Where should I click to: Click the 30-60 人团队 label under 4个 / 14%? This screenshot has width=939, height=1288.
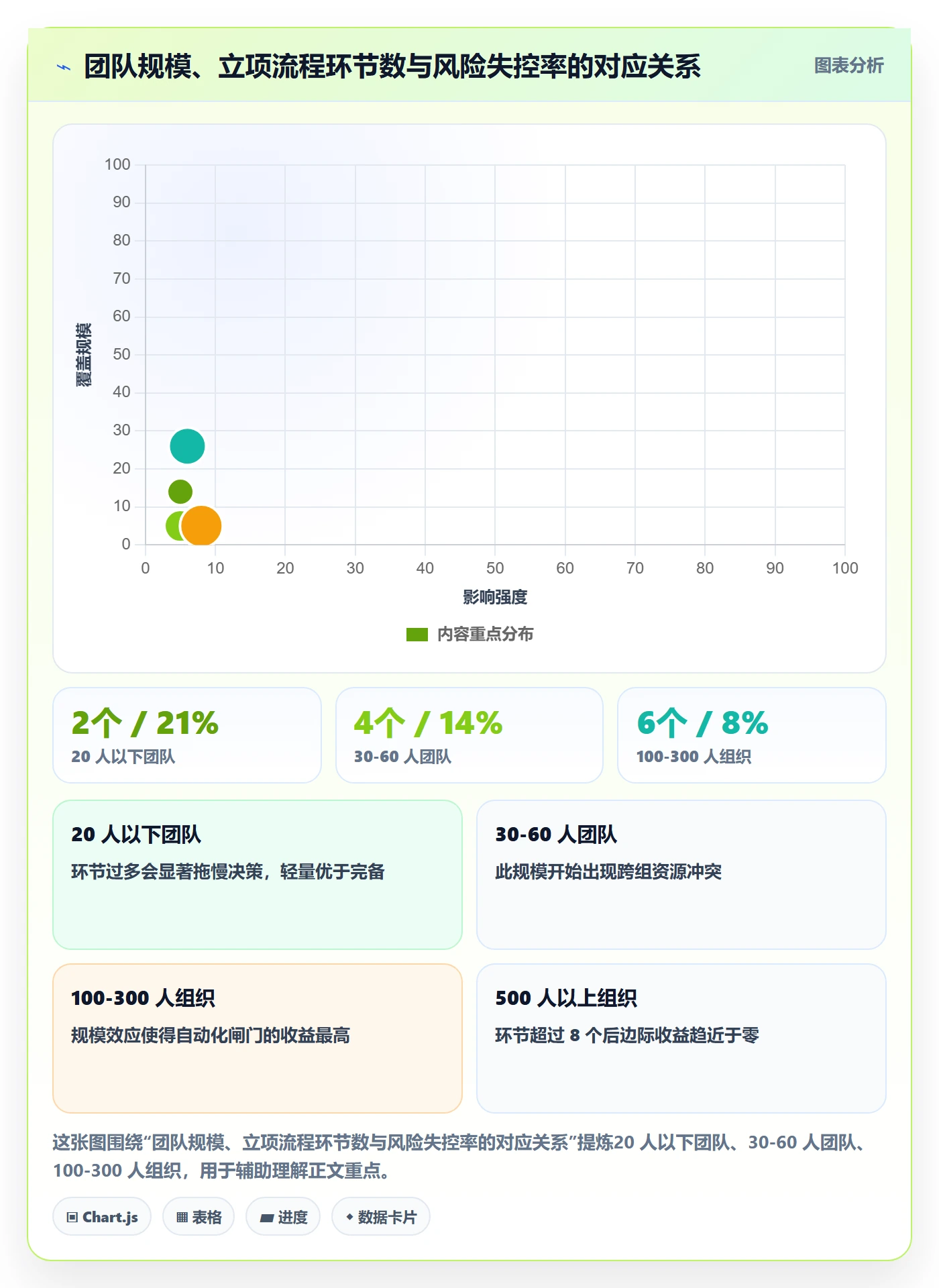[402, 757]
